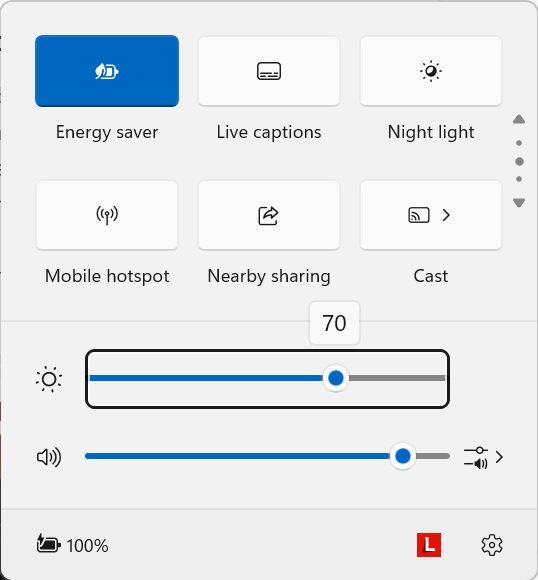The width and height of the screenshot is (538, 580).
Task: Click the Cast screen icon
Action: (x=419, y=215)
